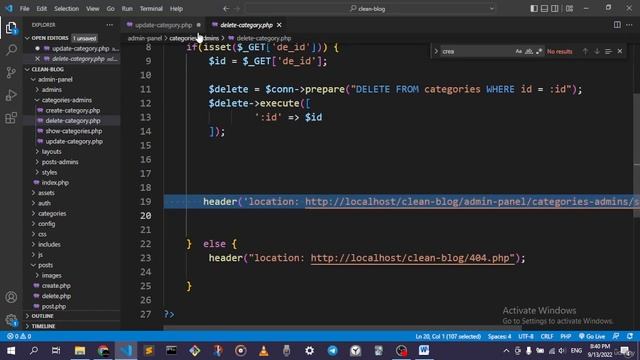
Task: Go forward with navigation arrow
Action: [x=238, y=9]
